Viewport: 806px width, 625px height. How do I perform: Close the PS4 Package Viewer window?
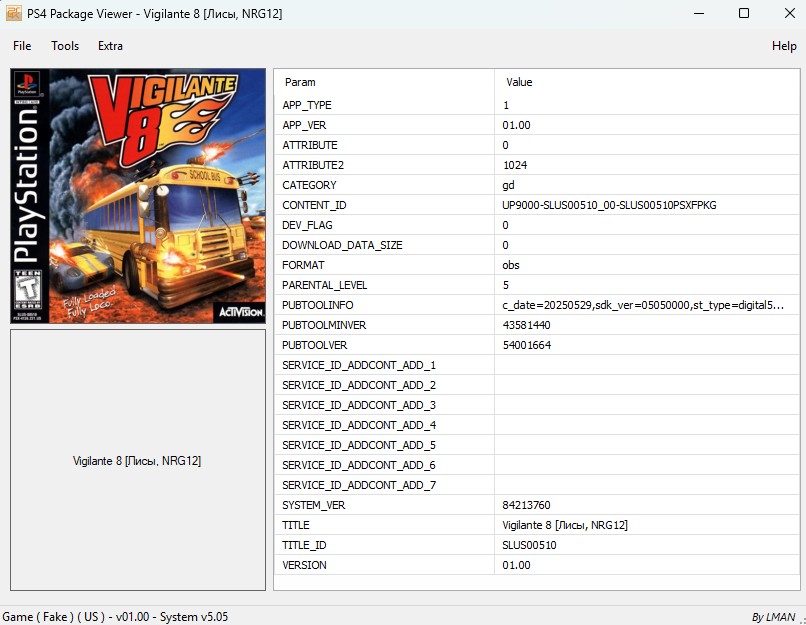[790, 13]
